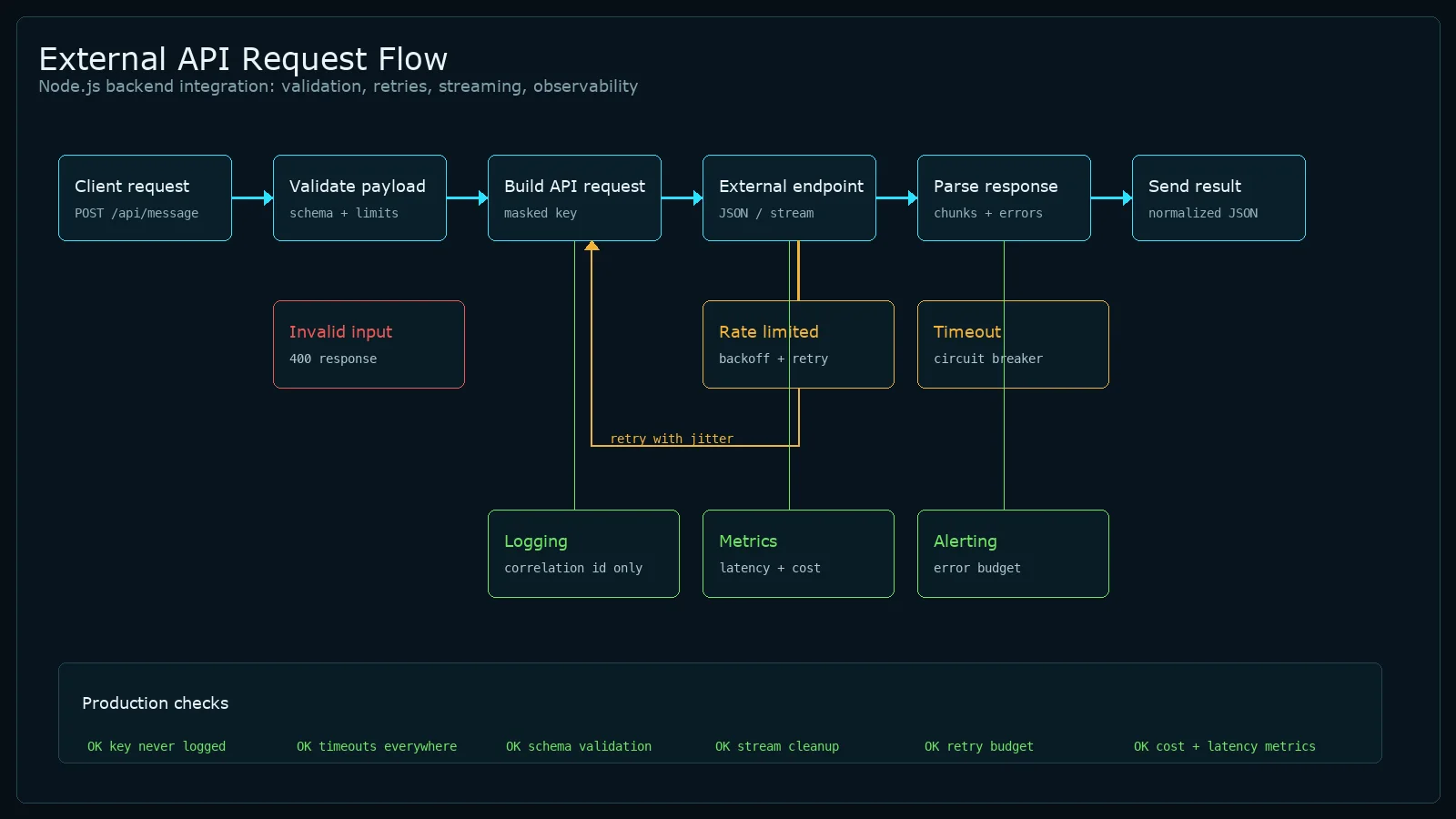This screenshot has width=1456, height=819.
Task: Click 'OK timeouts everywhere' check
Action: tap(377, 746)
